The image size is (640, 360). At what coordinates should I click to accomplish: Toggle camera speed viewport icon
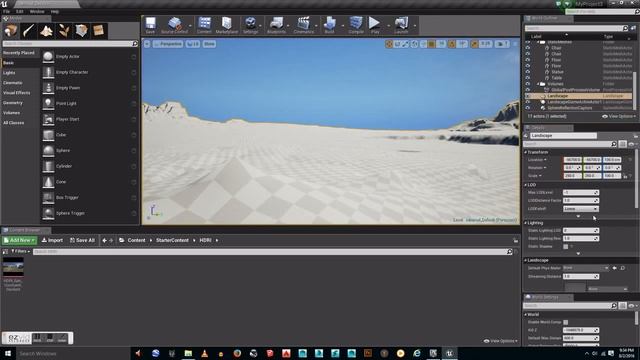click(x=502, y=44)
